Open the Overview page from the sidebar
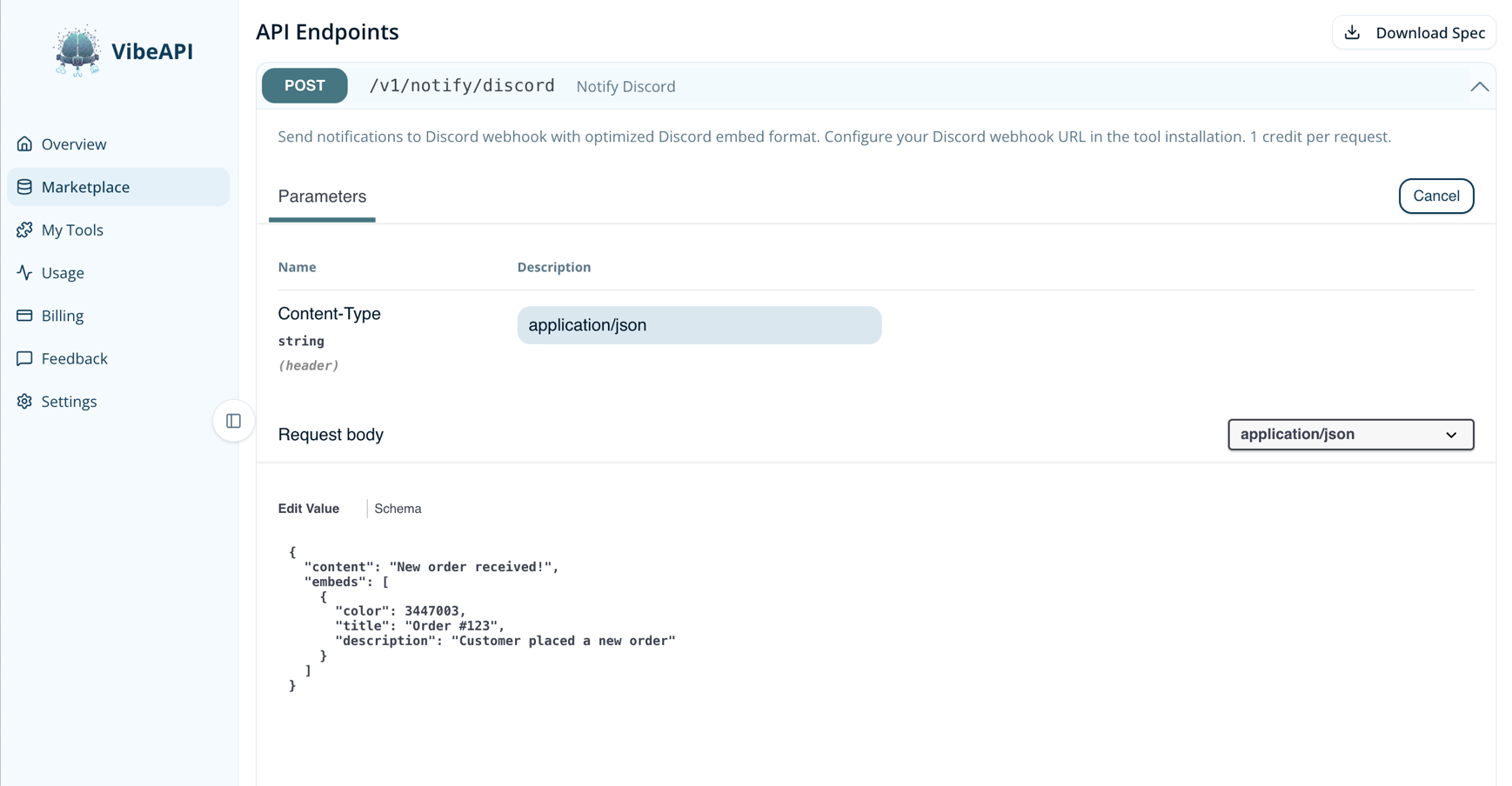The height and width of the screenshot is (786, 1512). [x=73, y=143]
